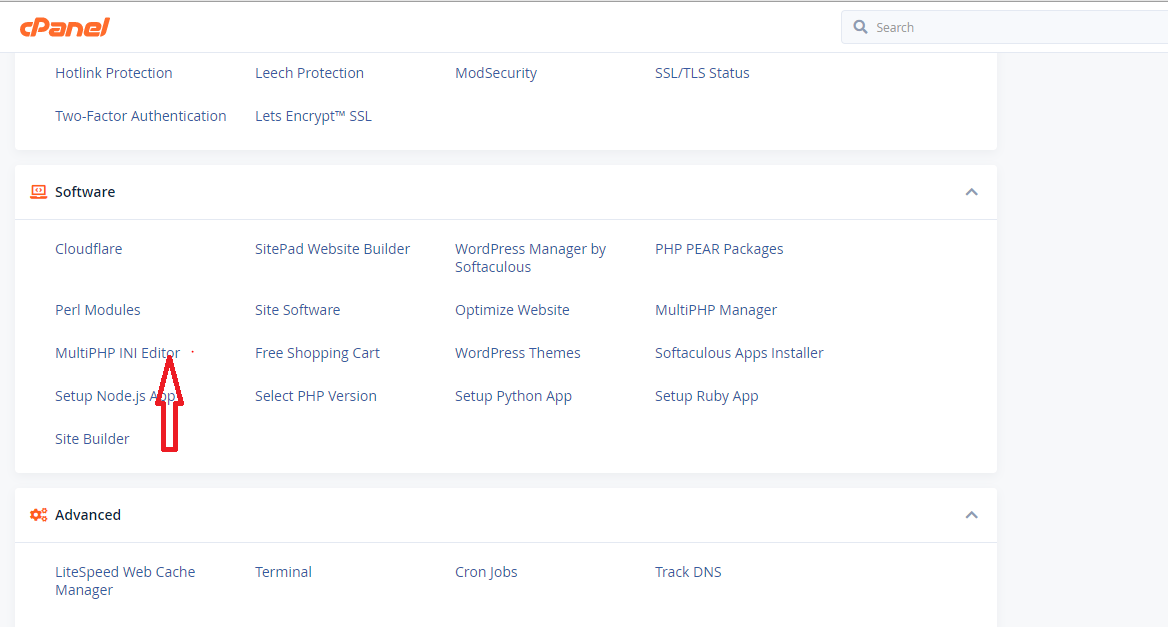Screen dimensions: 1168x627
Task: Open Setup Python App
Action: pyautogui.click(x=513, y=396)
